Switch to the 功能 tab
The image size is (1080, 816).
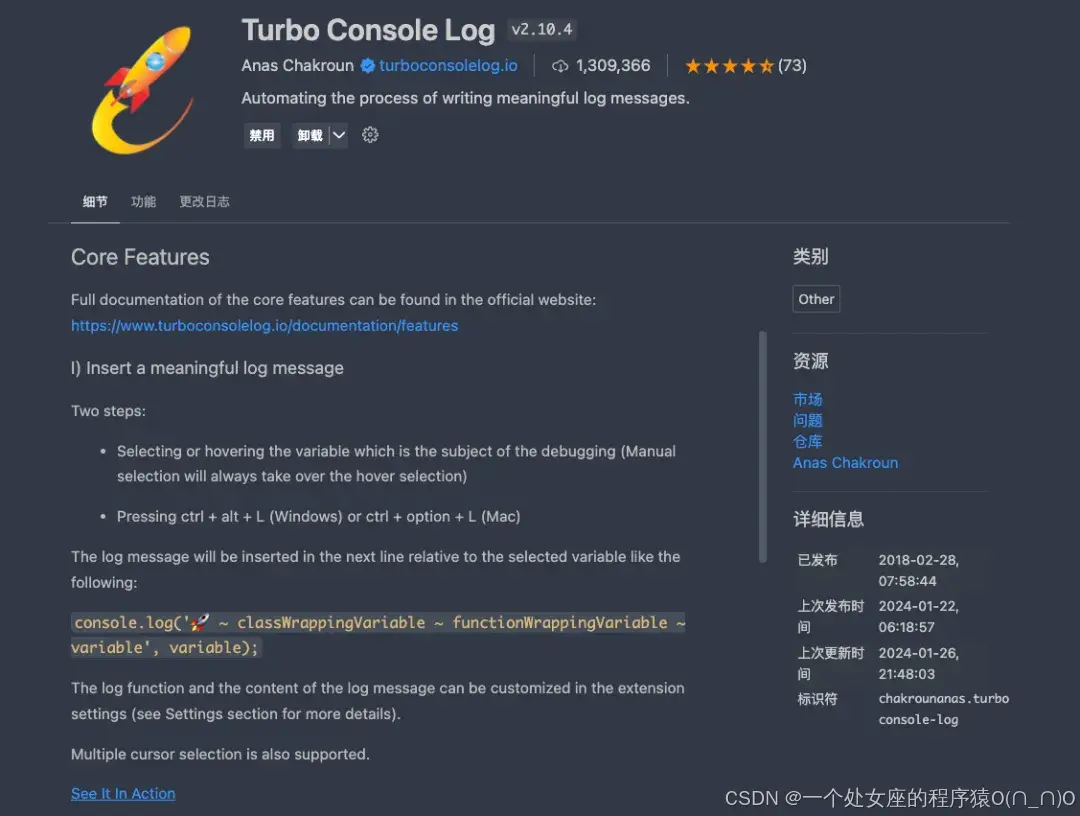tap(143, 202)
